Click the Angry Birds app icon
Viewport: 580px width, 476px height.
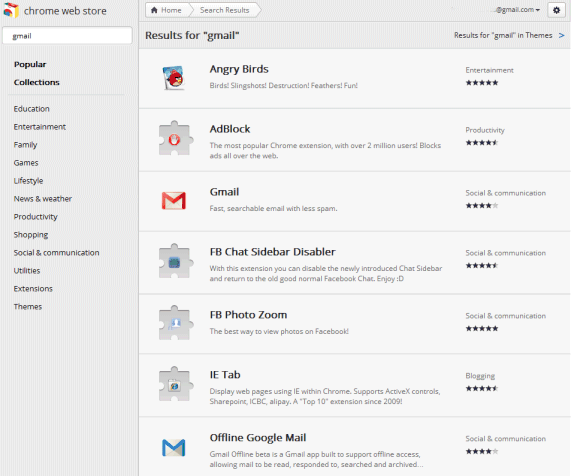[x=174, y=78]
